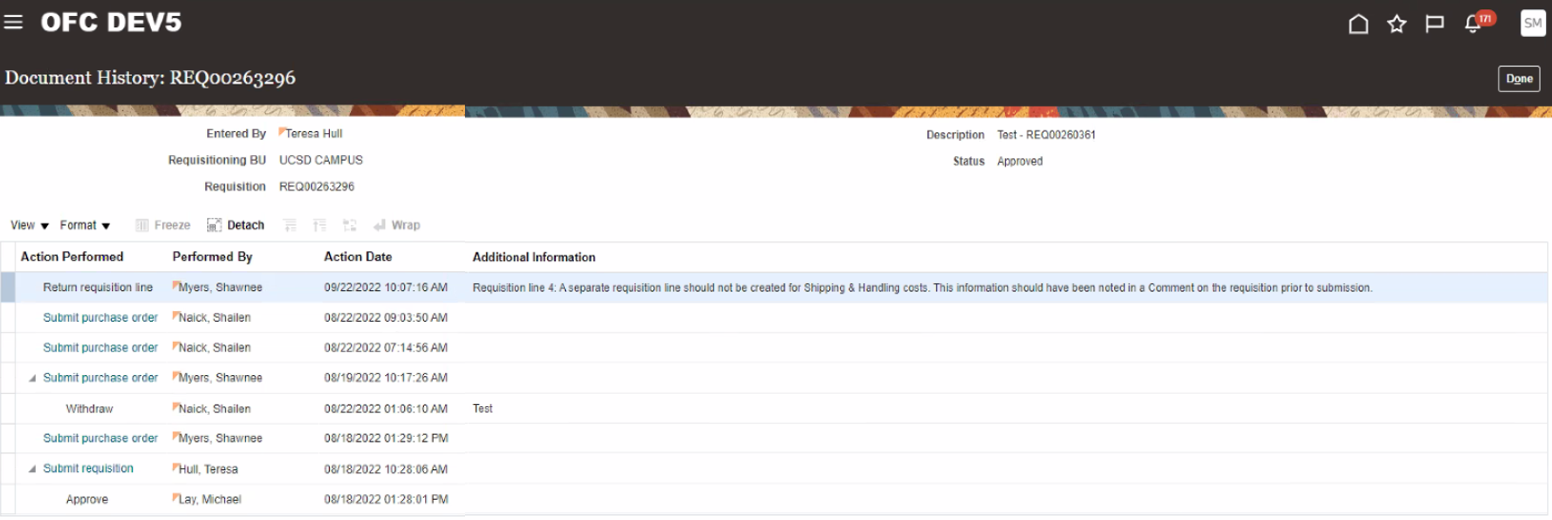This screenshot has width=1552, height=520.
Task: Click Myers, Shawnee in the 01:29:12 PM row
Action: (220, 438)
